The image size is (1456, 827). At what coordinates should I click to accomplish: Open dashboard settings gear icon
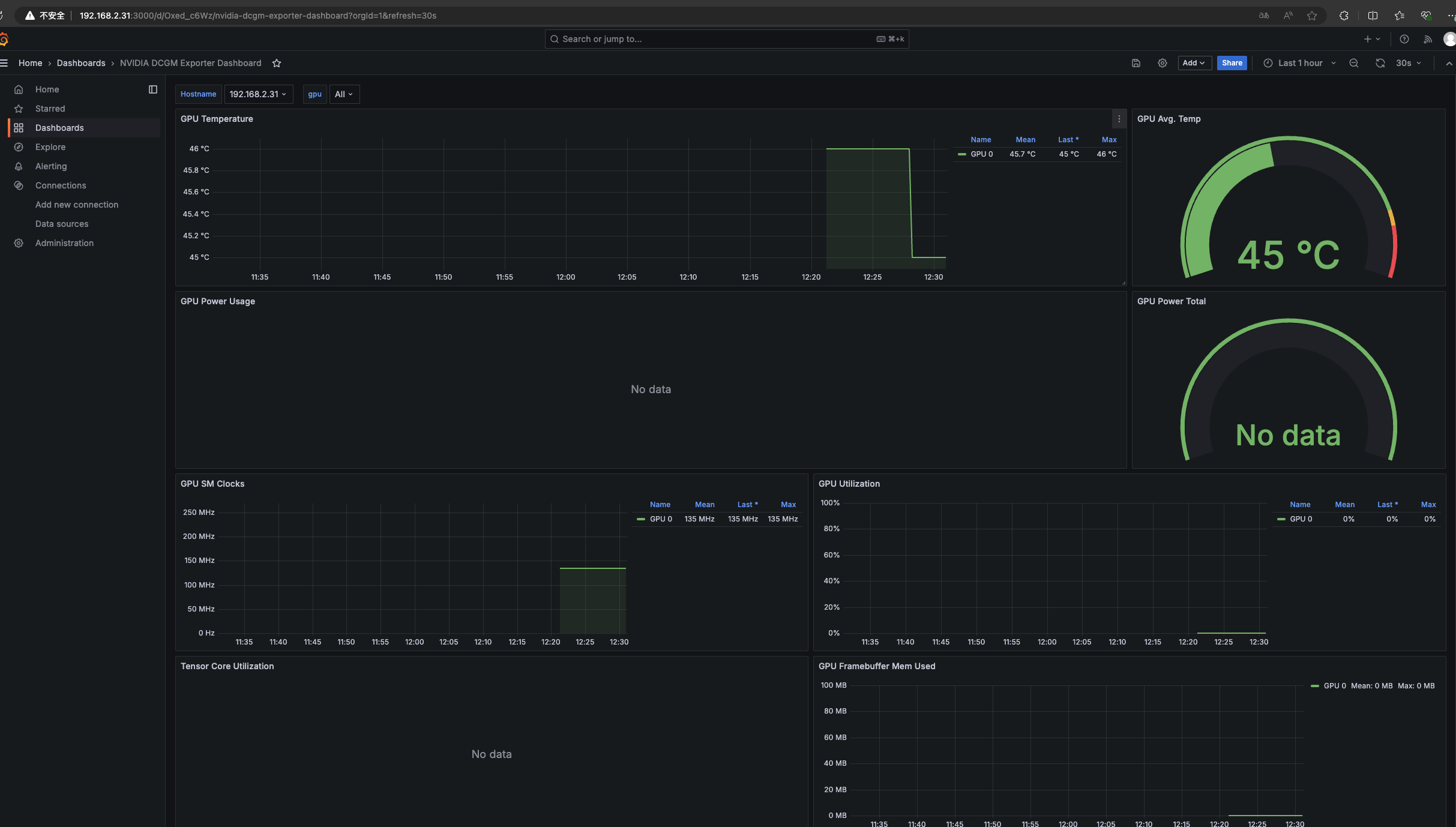click(1163, 63)
